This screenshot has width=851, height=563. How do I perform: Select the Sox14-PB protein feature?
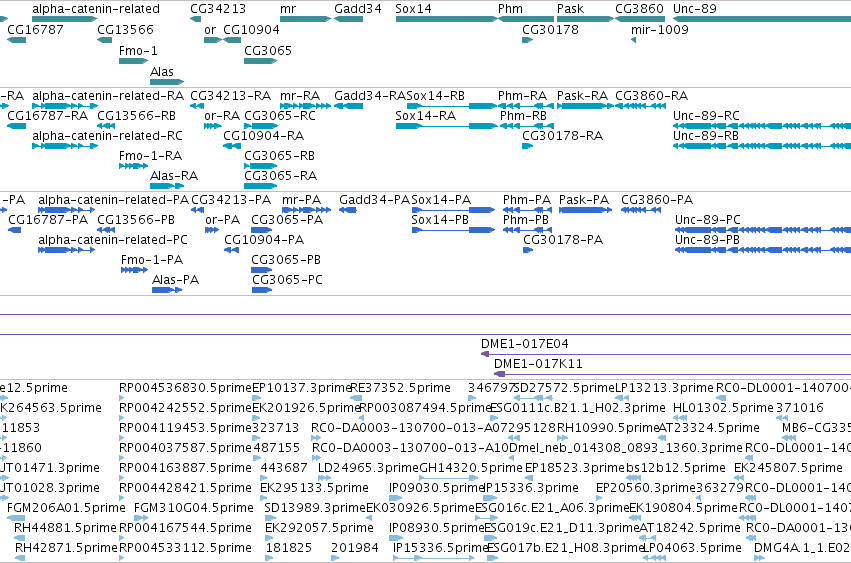(453, 230)
